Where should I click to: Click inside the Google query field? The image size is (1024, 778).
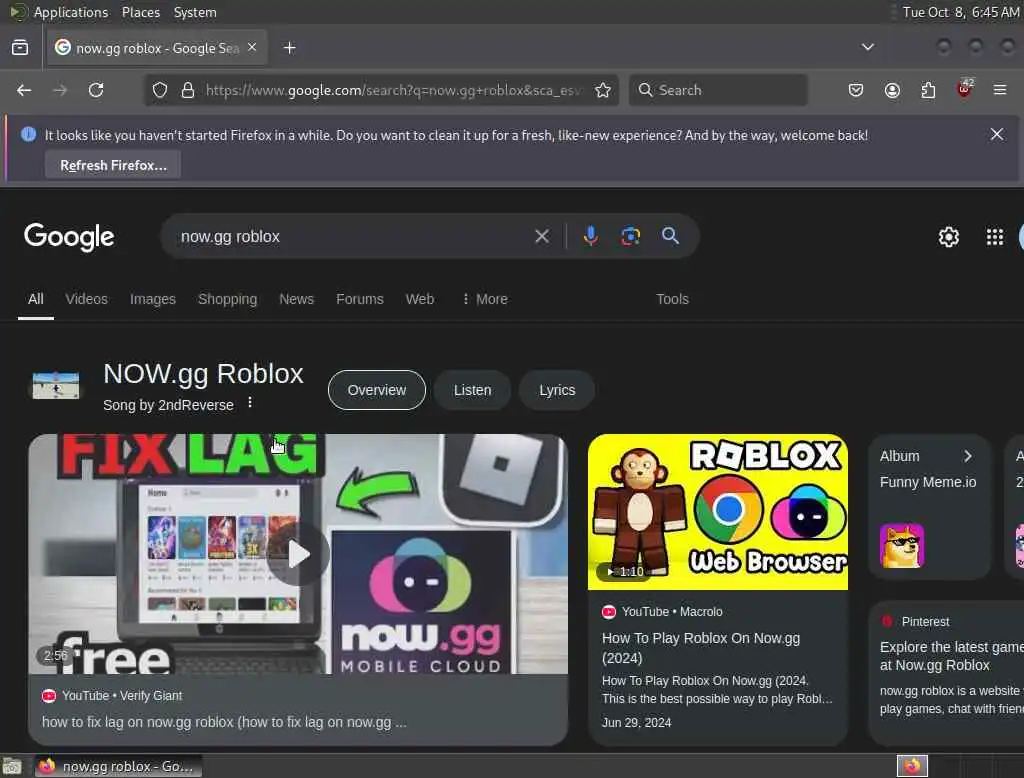[353, 236]
